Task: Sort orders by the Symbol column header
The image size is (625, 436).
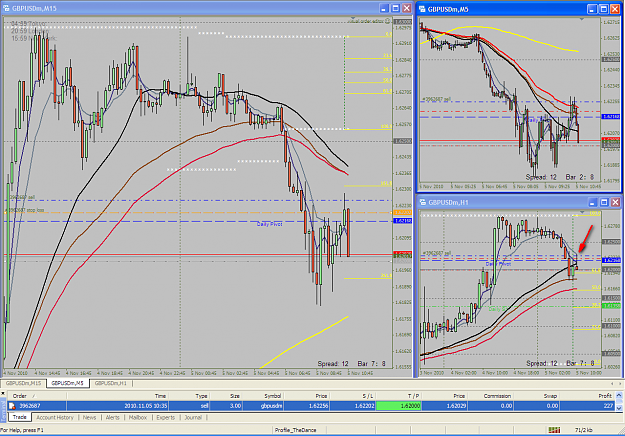Action: [x=264, y=396]
